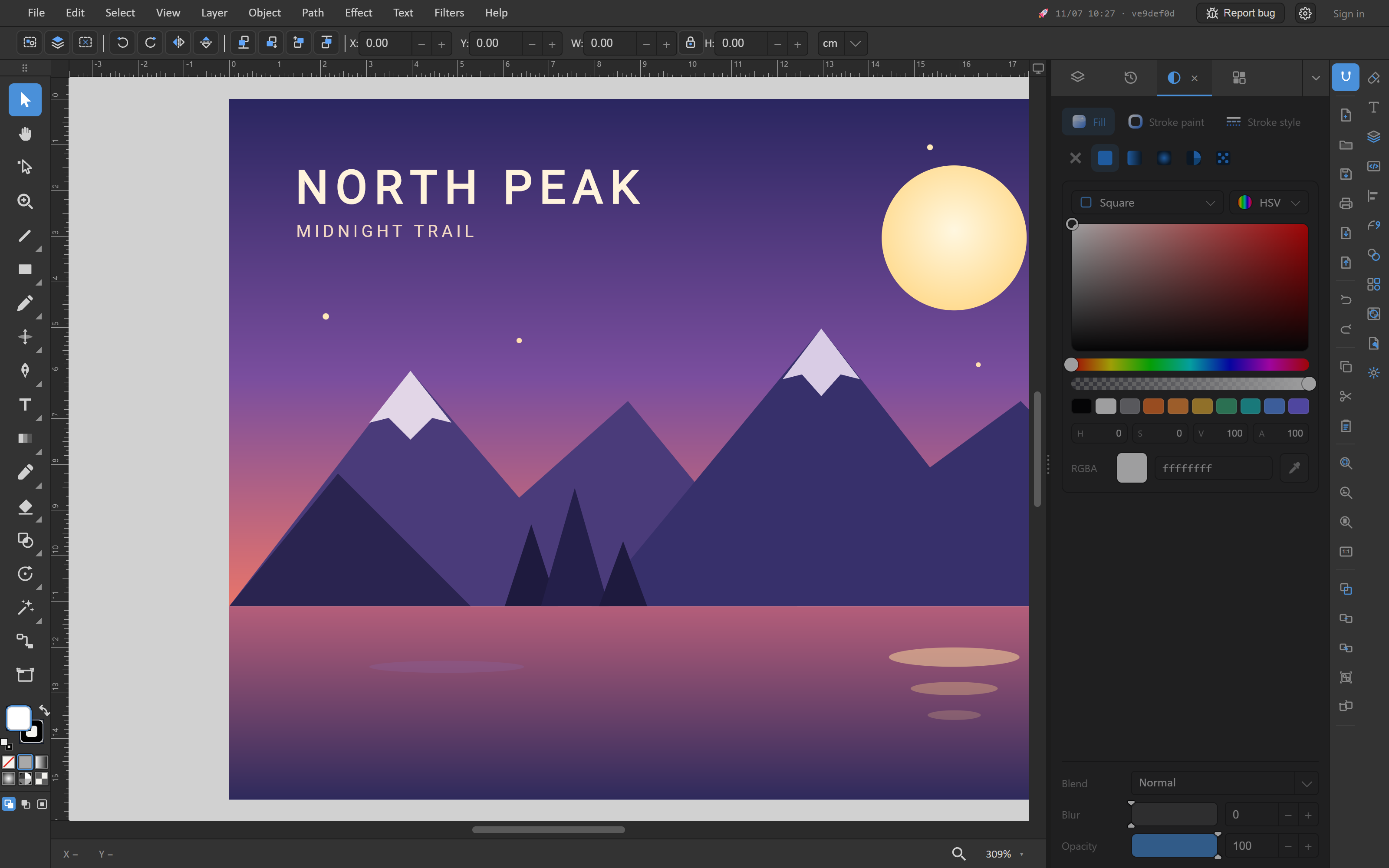Open the zoom percentage 309% dropdown
1389x868 pixels.
point(1005,854)
